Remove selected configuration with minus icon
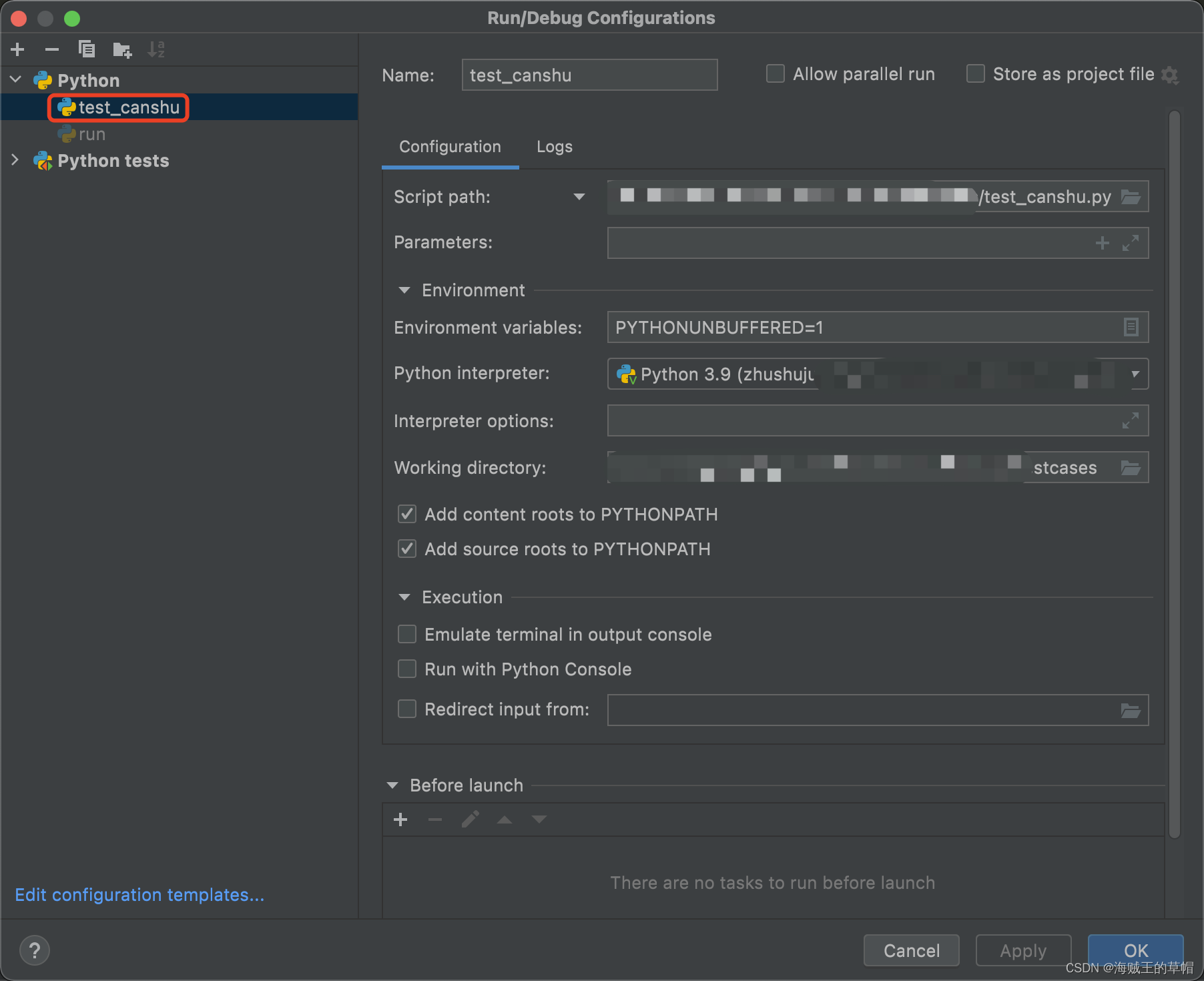 coord(52,49)
